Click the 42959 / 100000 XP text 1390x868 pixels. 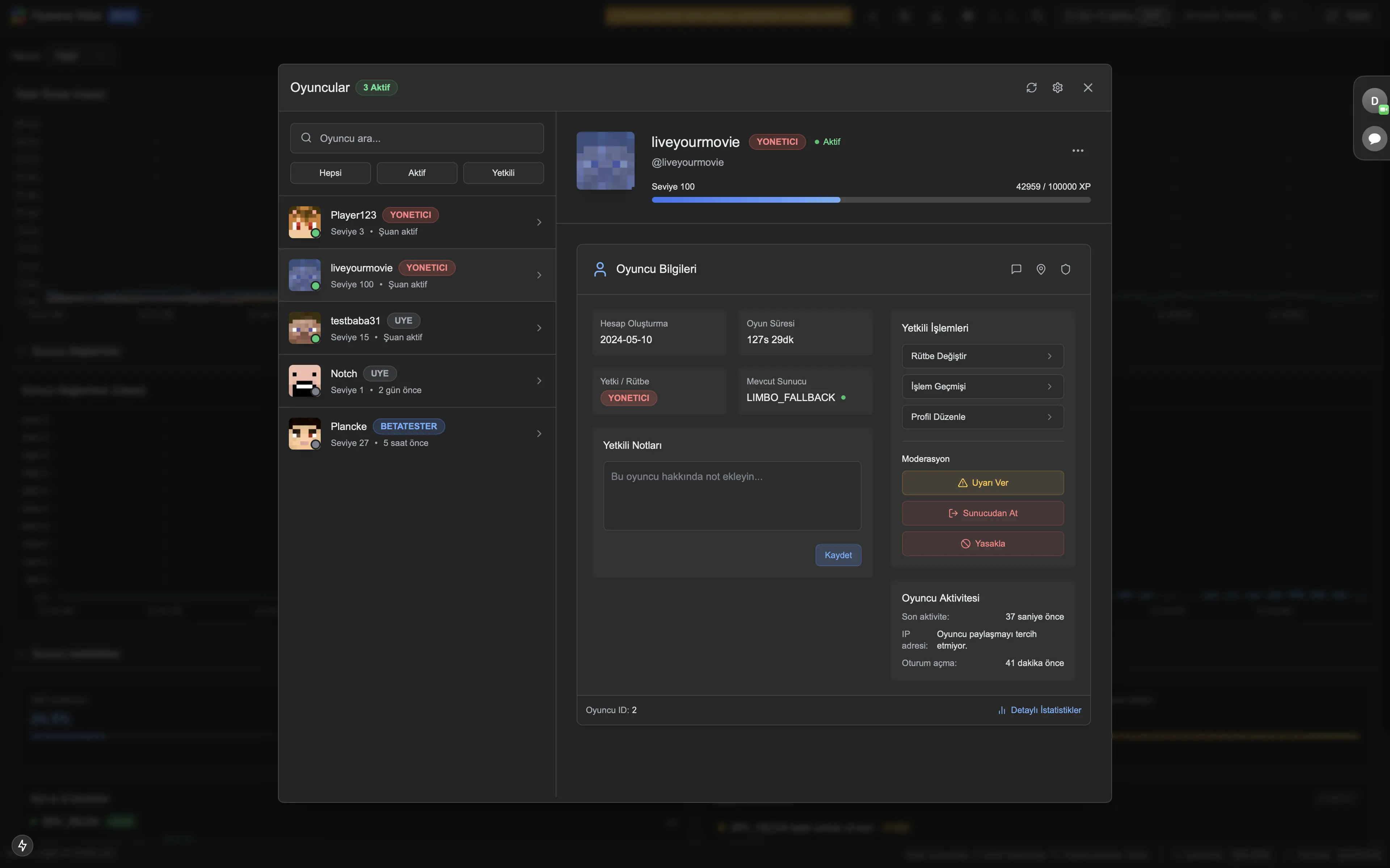pyautogui.click(x=1053, y=186)
